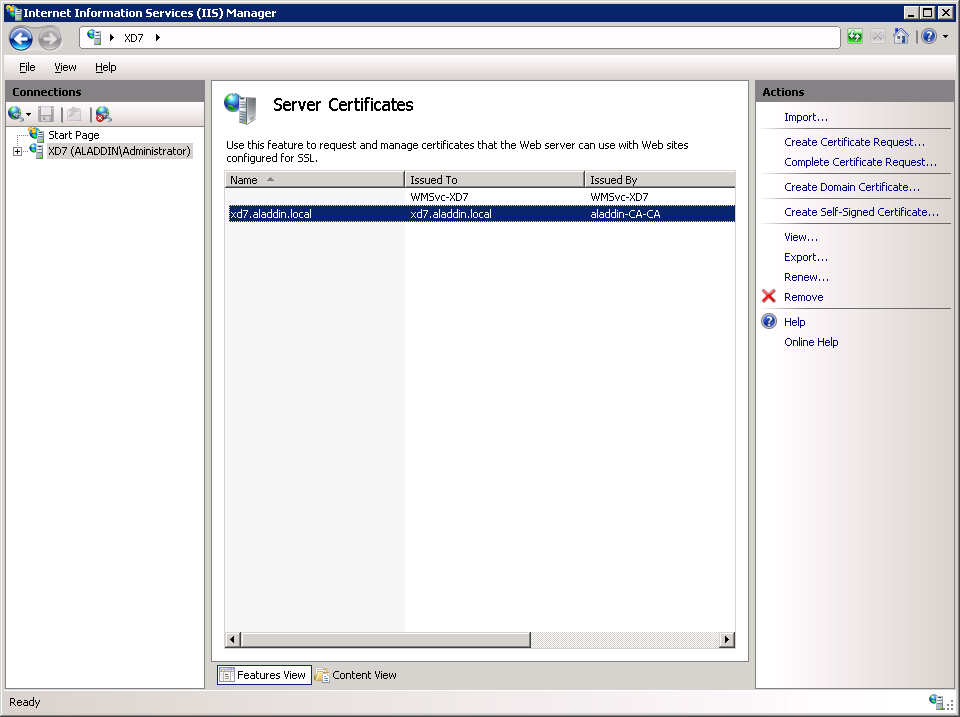
Task: Click the Server Certificates header icon
Action: (x=241, y=108)
